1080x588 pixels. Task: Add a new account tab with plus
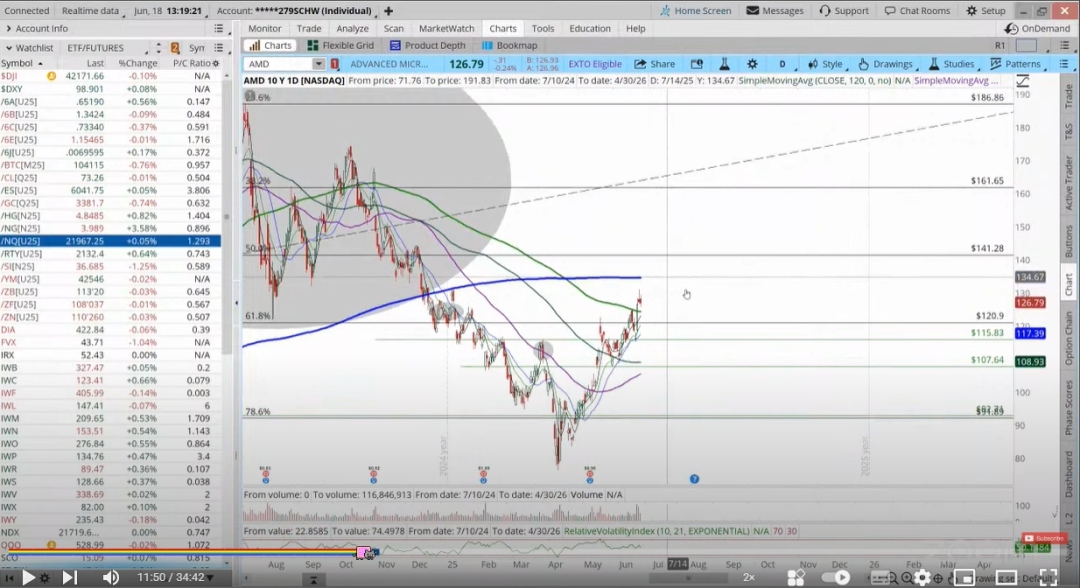[x=388, y=10]
